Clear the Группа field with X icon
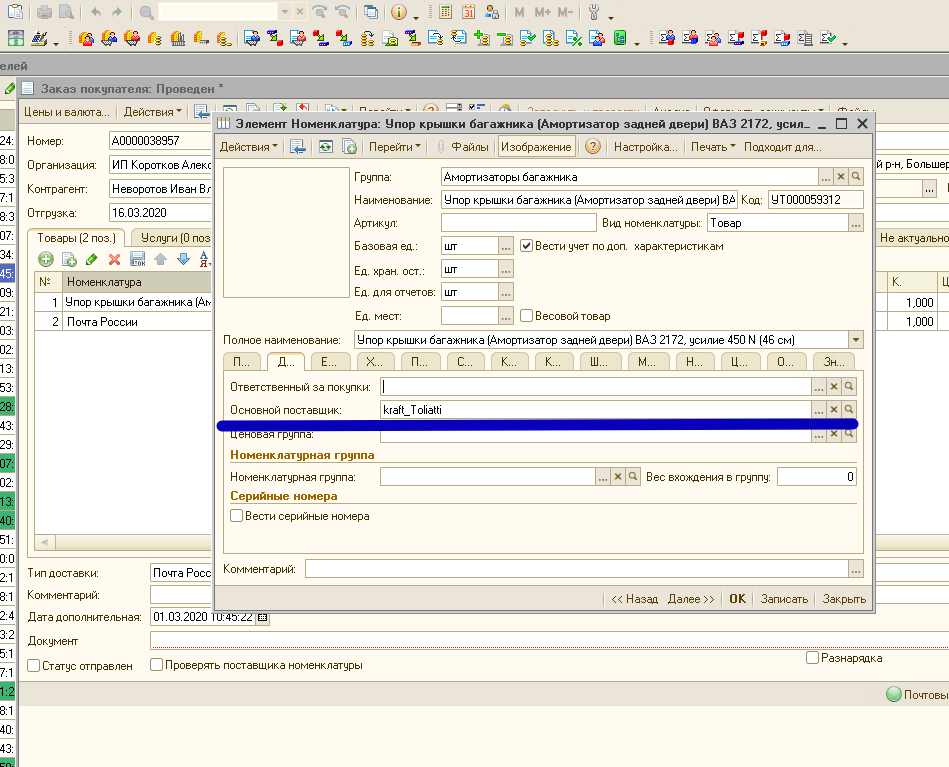This screenshot has height=767, width=949. 841,177
